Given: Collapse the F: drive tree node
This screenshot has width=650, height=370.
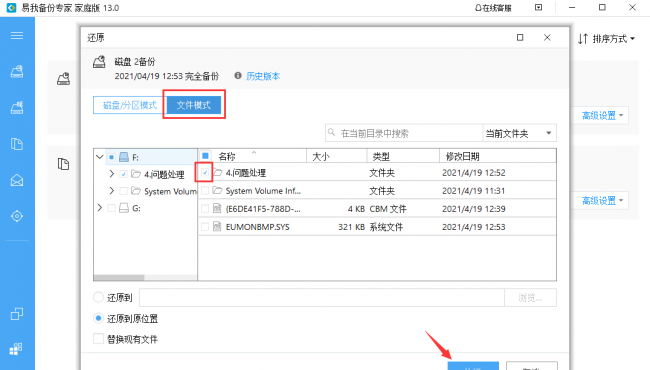Looking at the screenshot, I should pos(99,157).
